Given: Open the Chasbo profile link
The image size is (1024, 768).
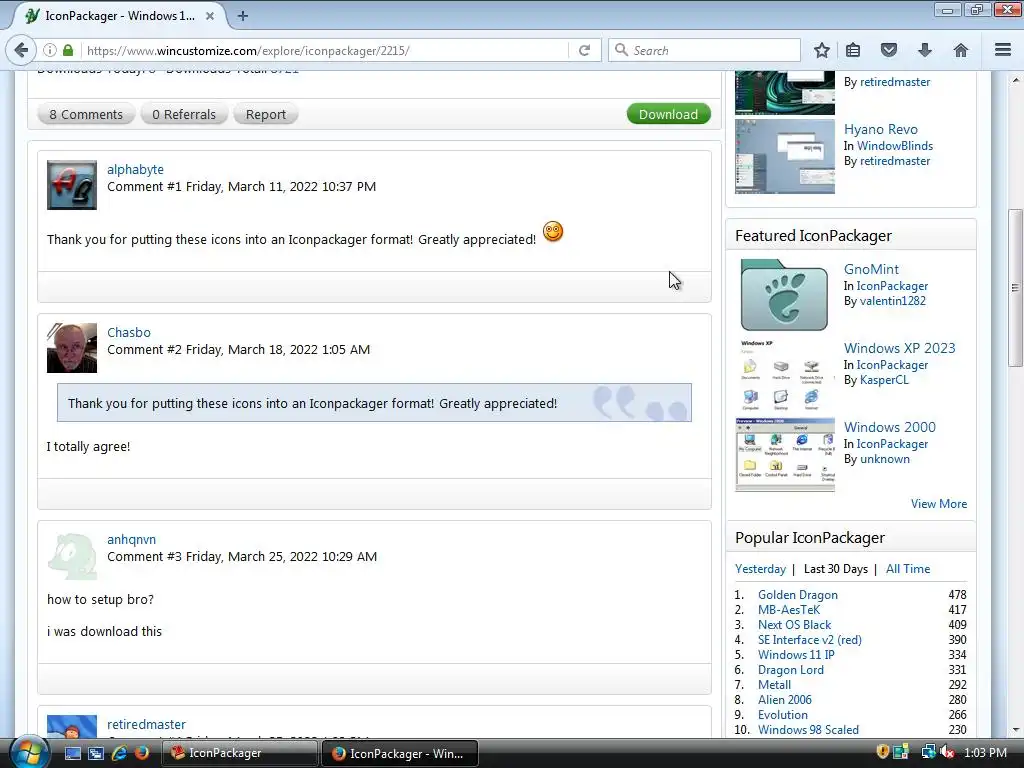Looking at the screenshot, I should point(129,332).
